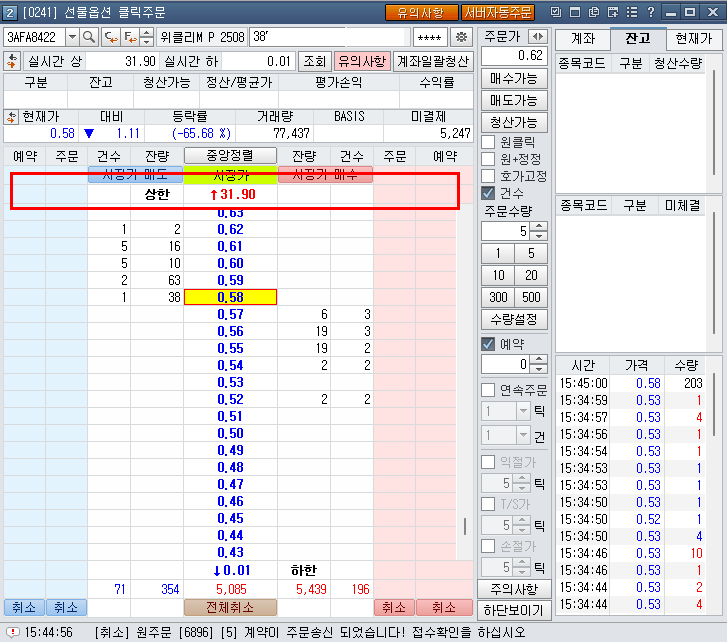Open the 3AFA8422 code dropdown arrow
This screenshot has height=642, width=727.
coord(72,37)
